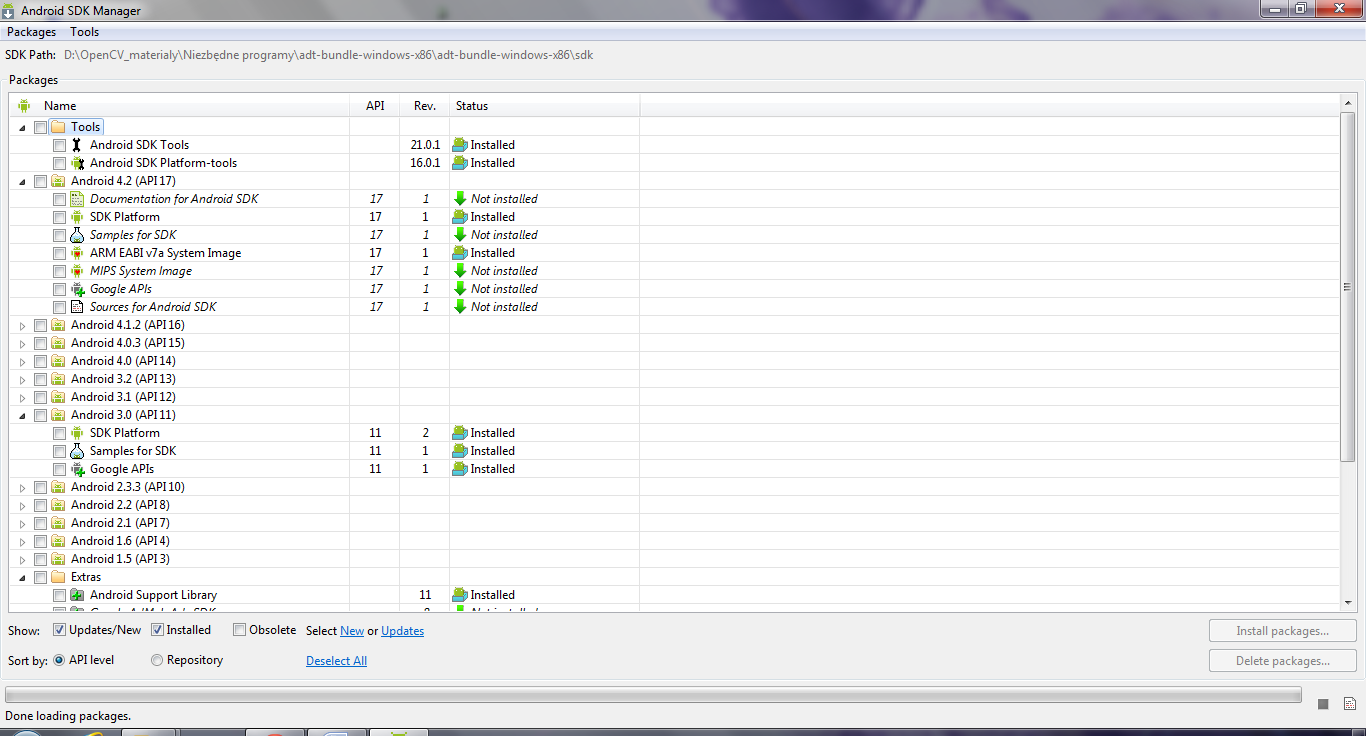Select the Repository sort radio button
The image size is (1366, 736).
[157, 660]
